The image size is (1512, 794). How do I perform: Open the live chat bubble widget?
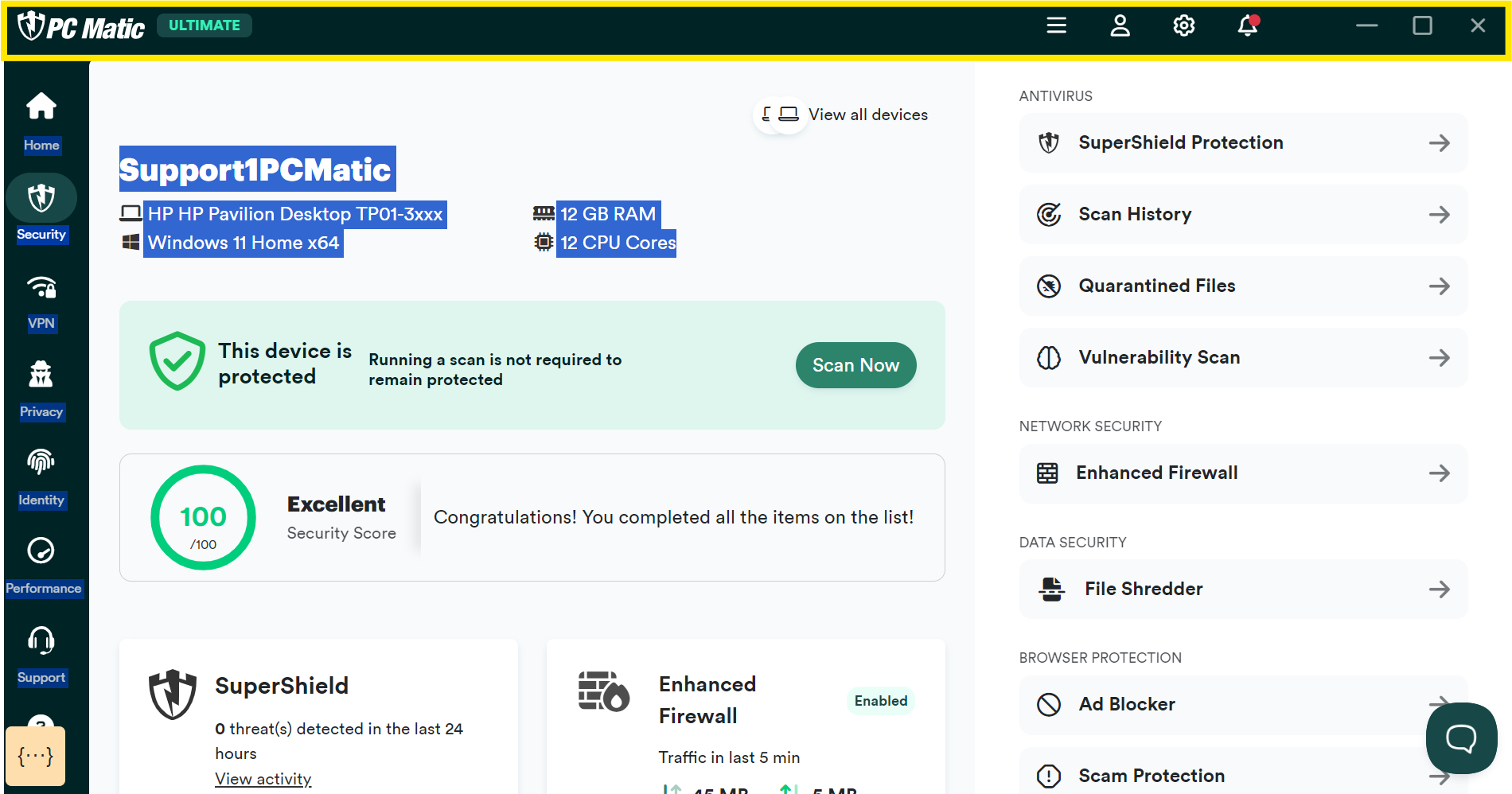point(1461,738)
